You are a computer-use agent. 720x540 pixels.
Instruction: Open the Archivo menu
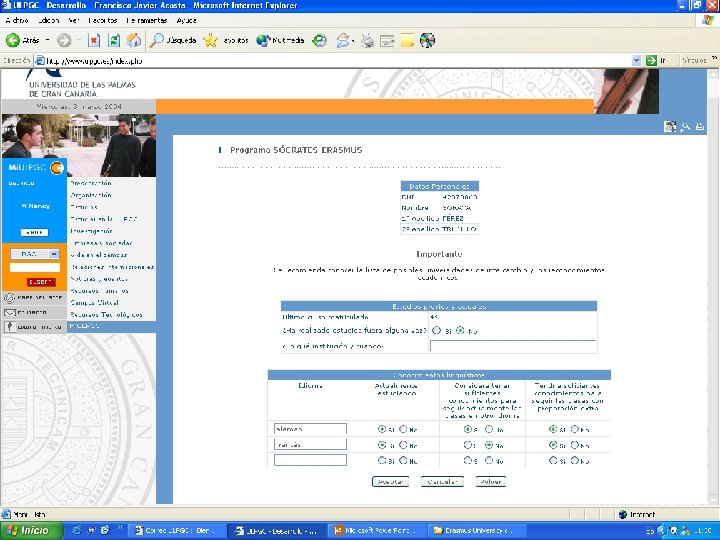point(17,21)
